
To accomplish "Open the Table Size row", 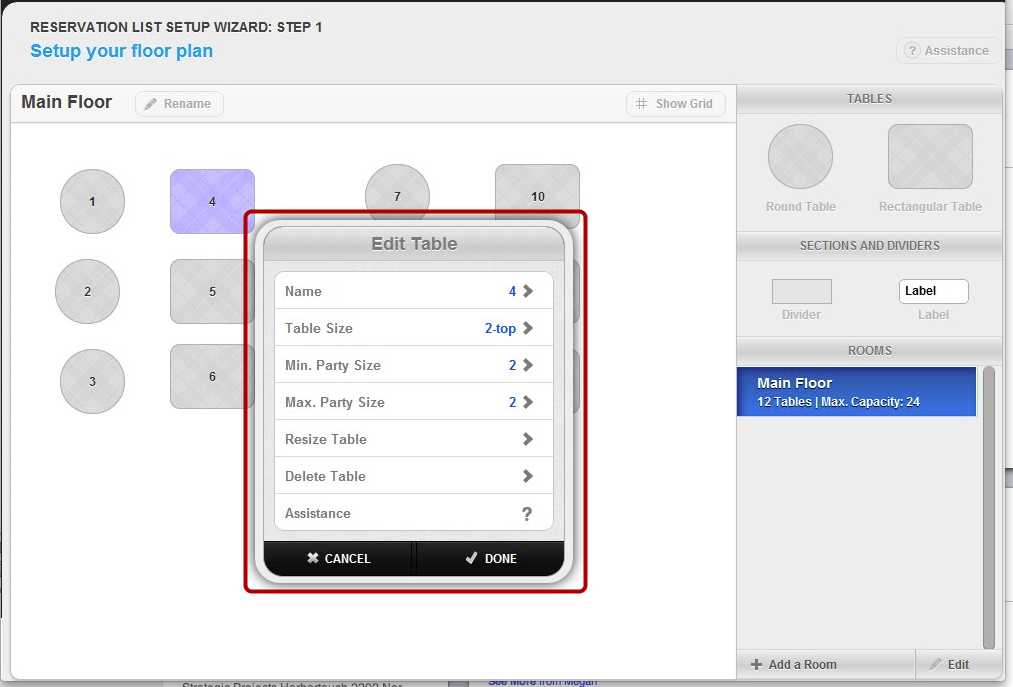I will pyautogui.click(x=413, y=328).
